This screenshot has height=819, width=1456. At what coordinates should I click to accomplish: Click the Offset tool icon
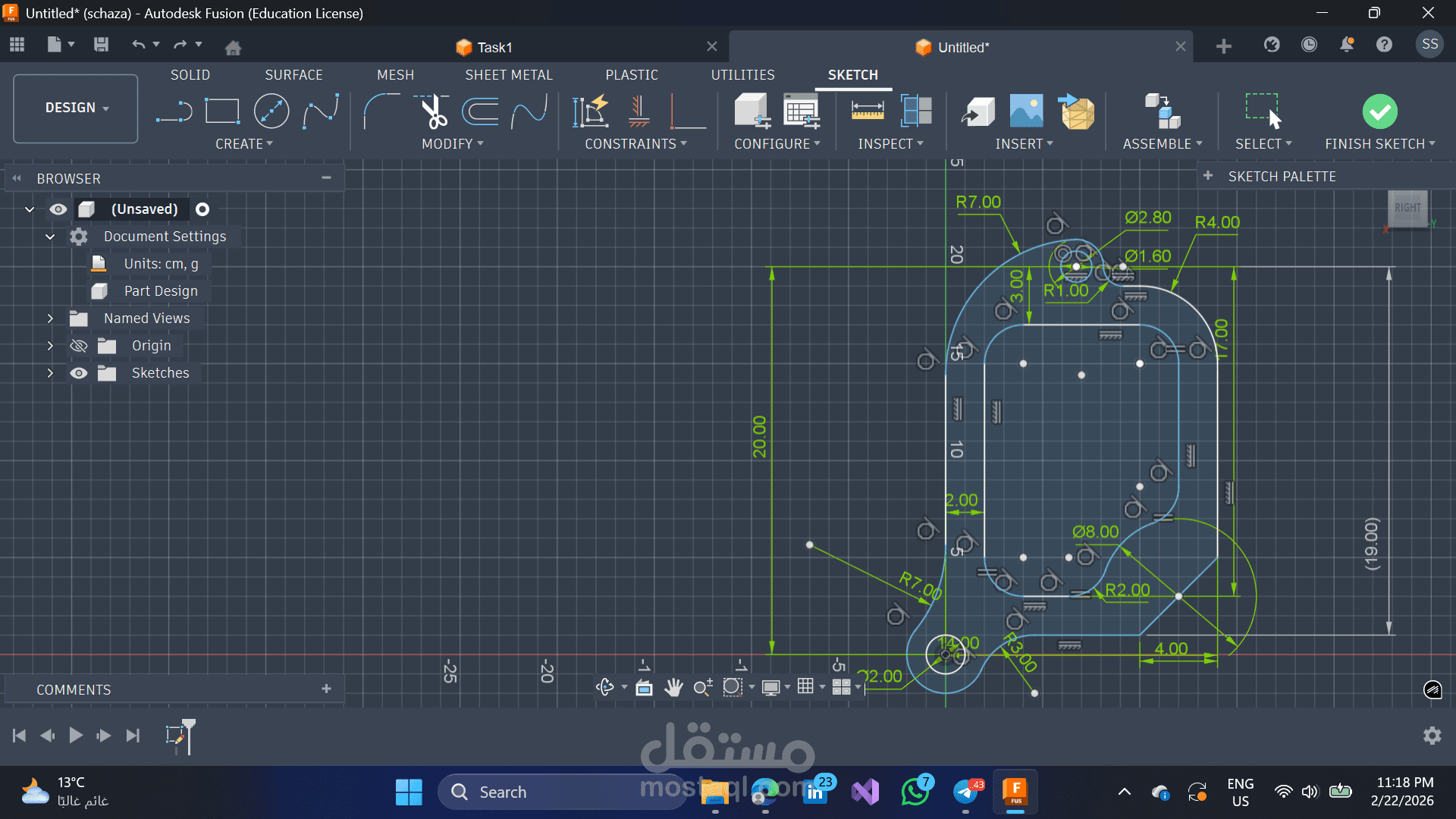481,112
